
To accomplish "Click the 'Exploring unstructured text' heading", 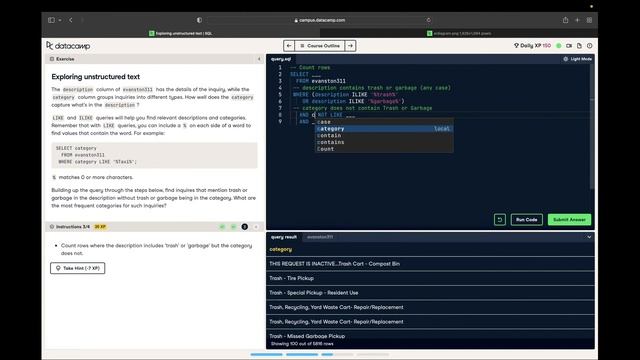I will (96, 77).
